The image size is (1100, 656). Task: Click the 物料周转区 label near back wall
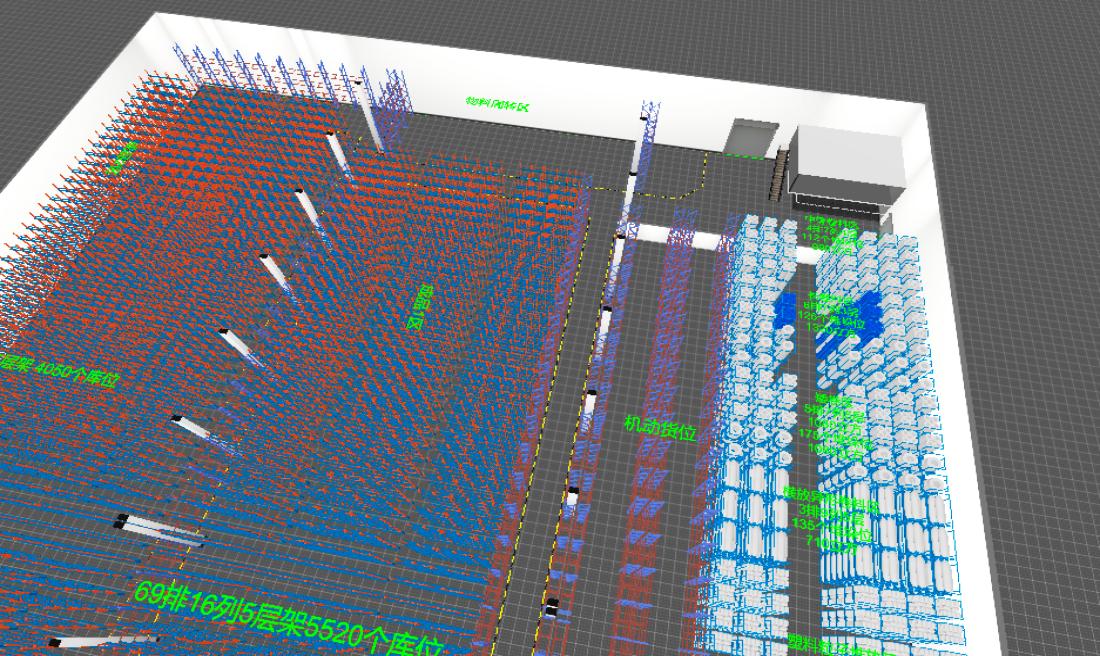497,103
